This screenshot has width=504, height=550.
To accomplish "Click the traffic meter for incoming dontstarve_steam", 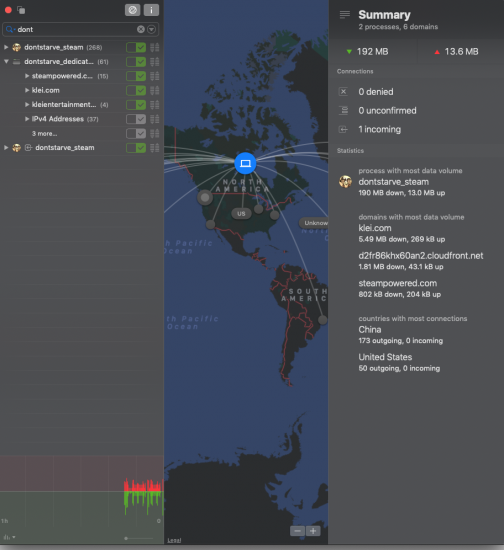I will click(155, 148).
